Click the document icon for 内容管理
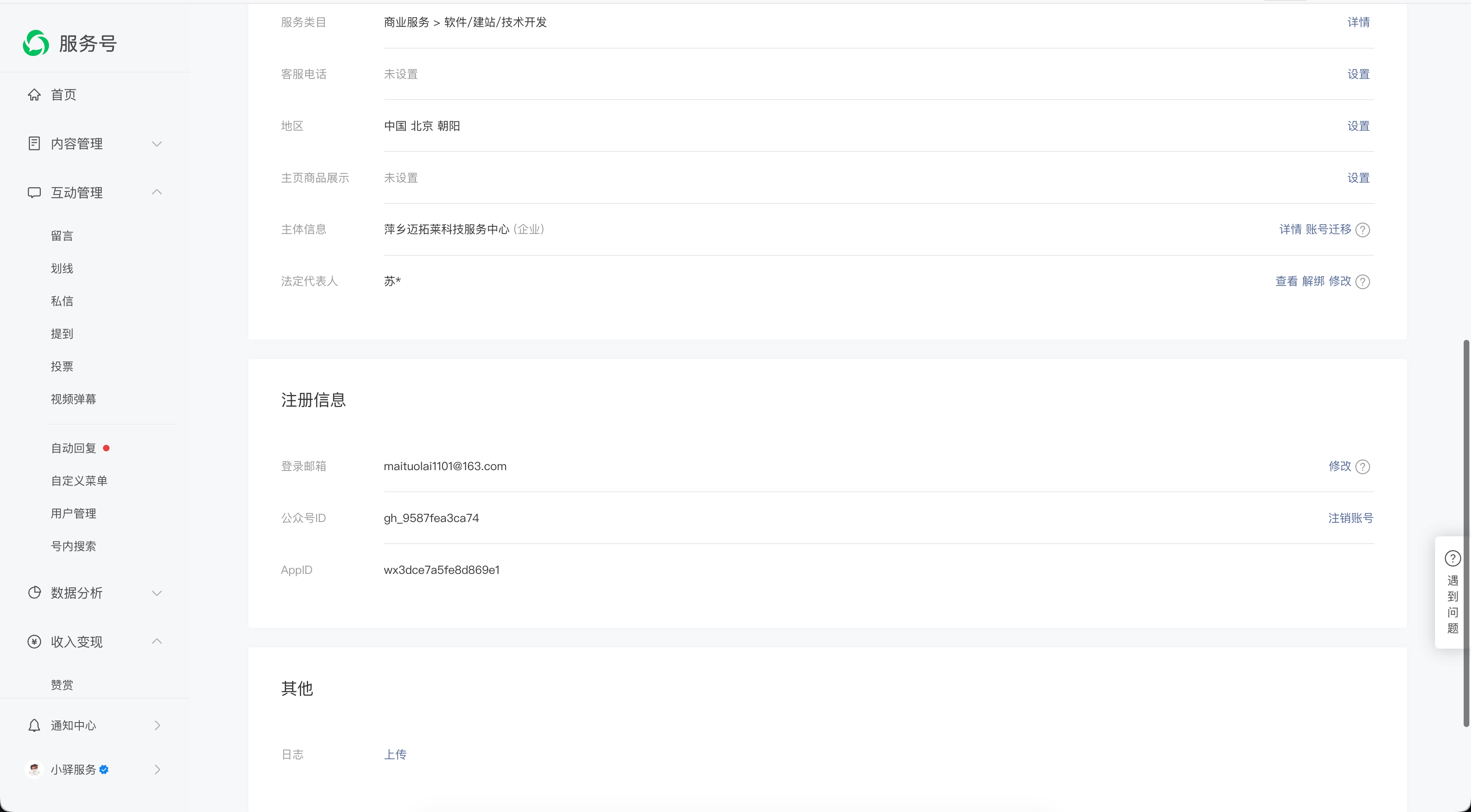The height and width of the screenshot is (812, 1471). click(34, 143)
